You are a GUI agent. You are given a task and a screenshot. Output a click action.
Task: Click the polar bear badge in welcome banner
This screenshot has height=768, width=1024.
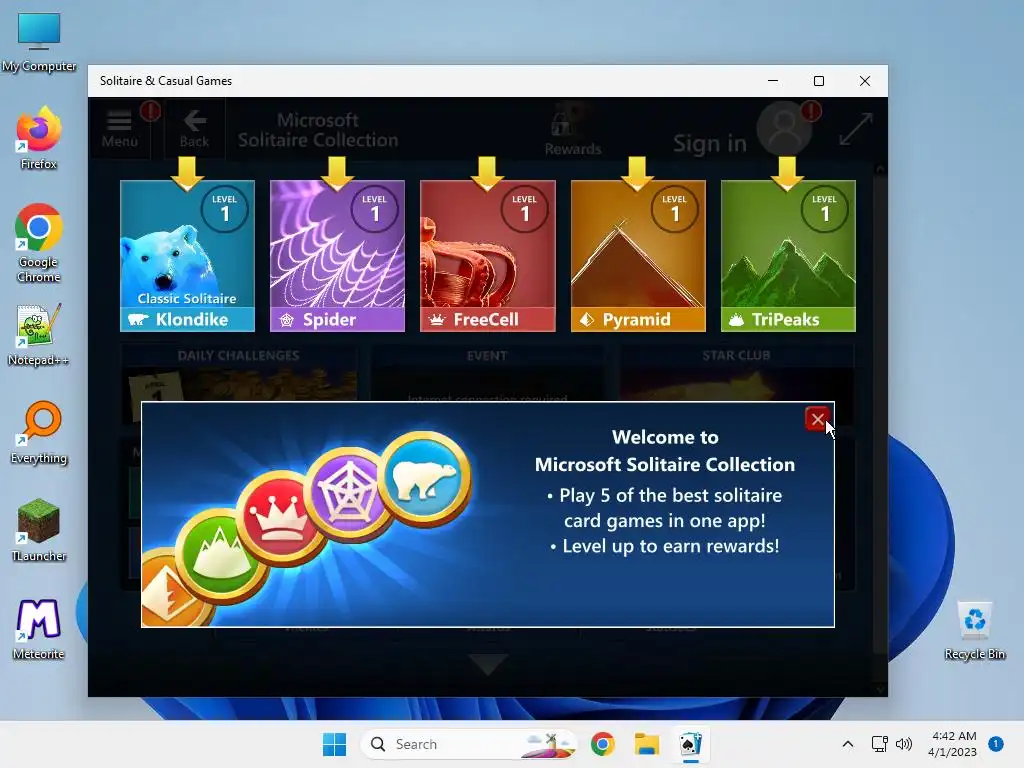425,479
